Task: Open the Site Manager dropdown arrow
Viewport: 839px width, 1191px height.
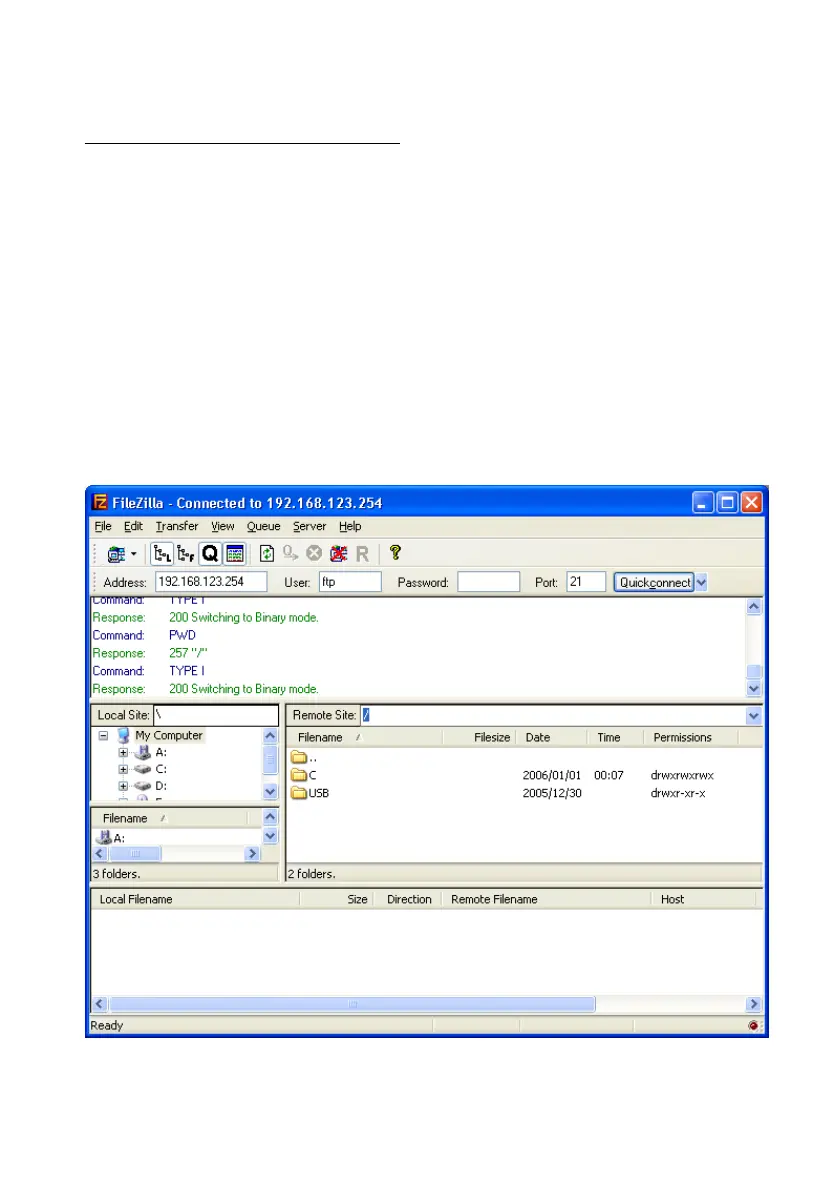Action: (134, 554)
